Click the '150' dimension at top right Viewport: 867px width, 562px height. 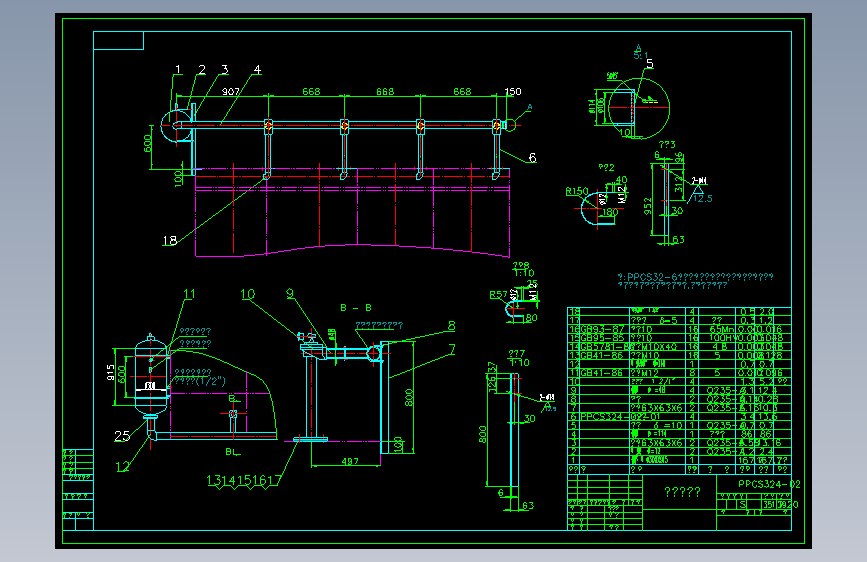click(x=513, y=91)
